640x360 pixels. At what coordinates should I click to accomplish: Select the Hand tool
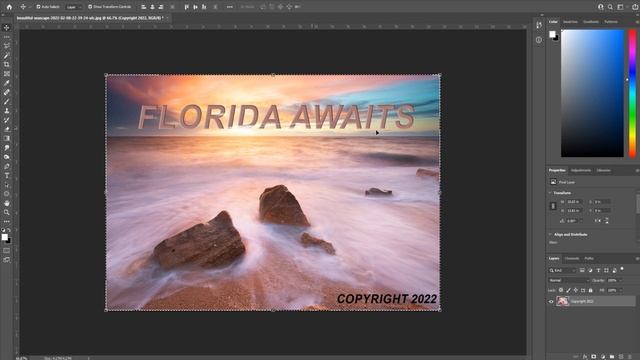click(x=7, y=203)
